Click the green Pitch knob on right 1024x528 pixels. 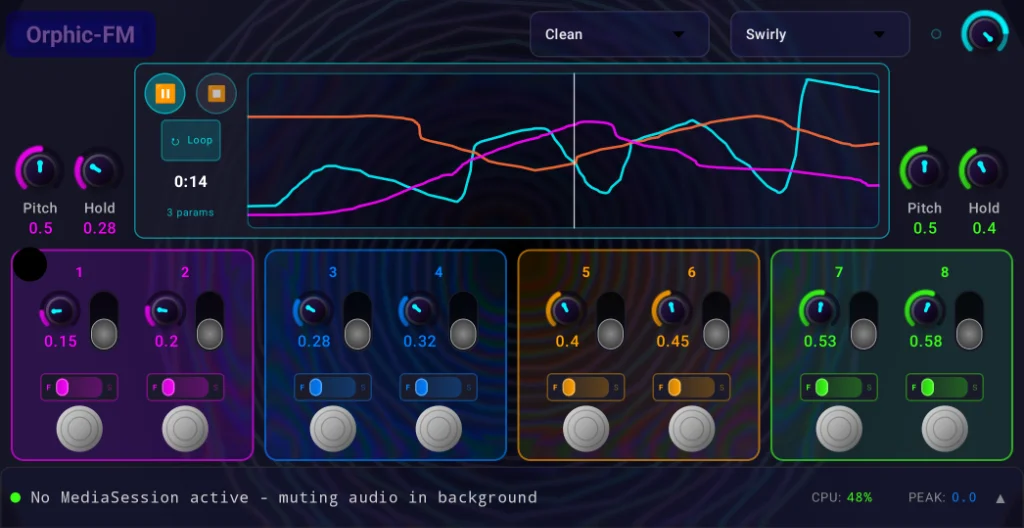coord(924,170)
